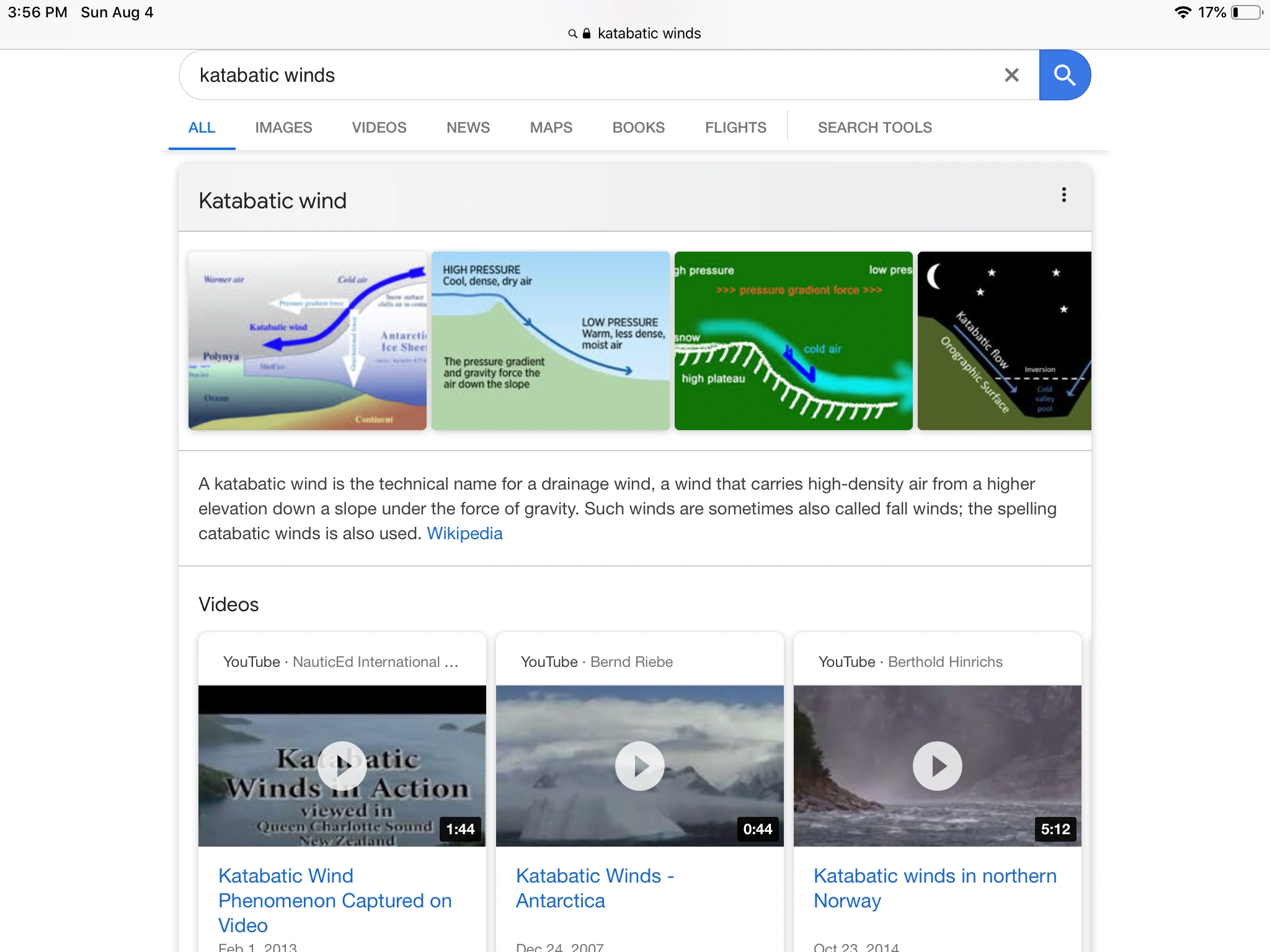The height and width of the screenshot is (952, 1270).
Task: Open the News tab
Action: tap(468, 128)
